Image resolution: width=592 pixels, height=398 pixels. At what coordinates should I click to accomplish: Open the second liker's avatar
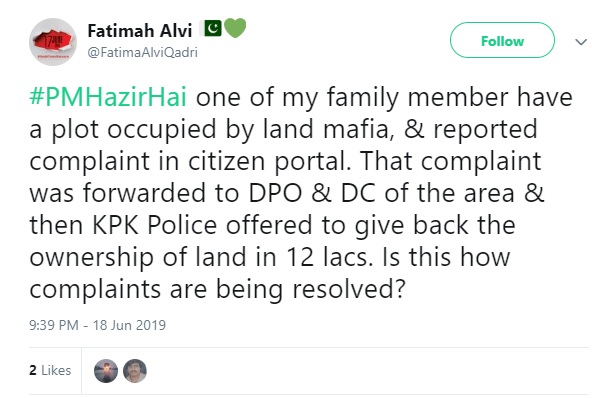(135, 371)
